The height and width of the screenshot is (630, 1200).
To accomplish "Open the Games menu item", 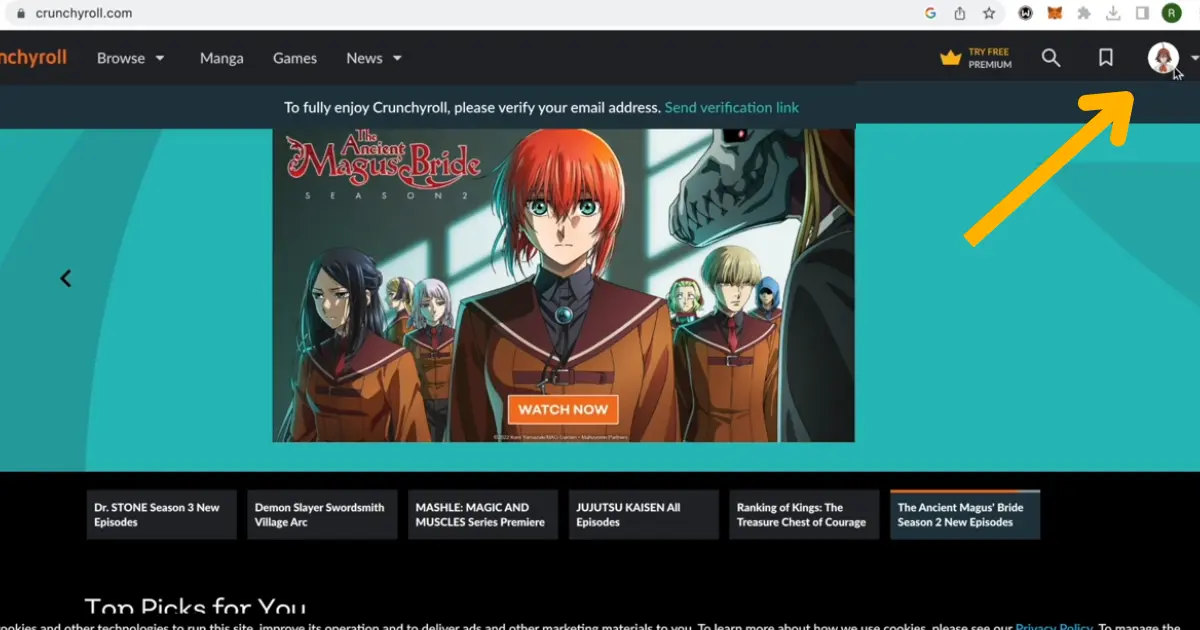I will (295, 58).
